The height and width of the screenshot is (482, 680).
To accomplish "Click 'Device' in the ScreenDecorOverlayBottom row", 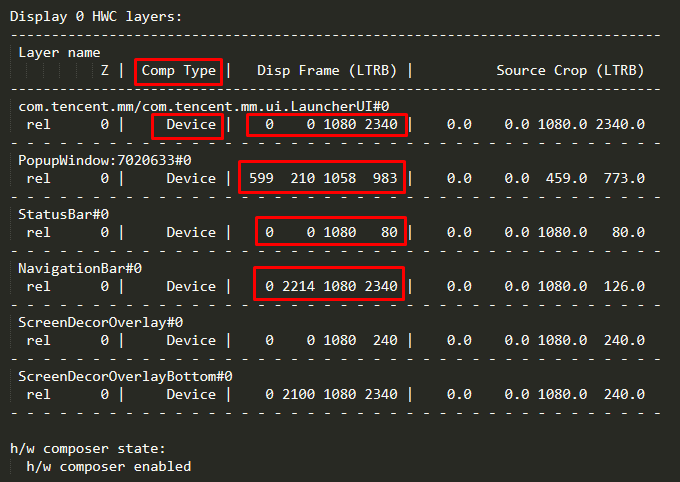I will (x=191, y=395).
